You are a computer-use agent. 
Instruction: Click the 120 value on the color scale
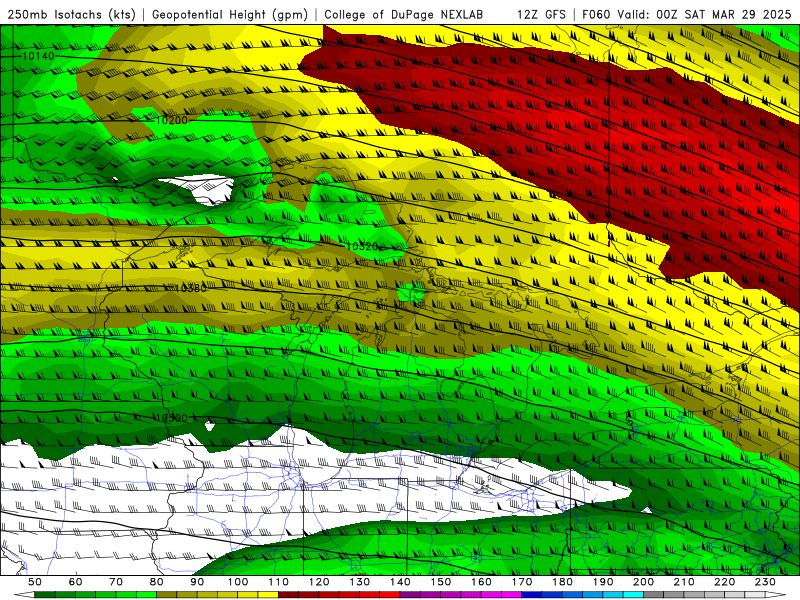(x=319, y=582)
